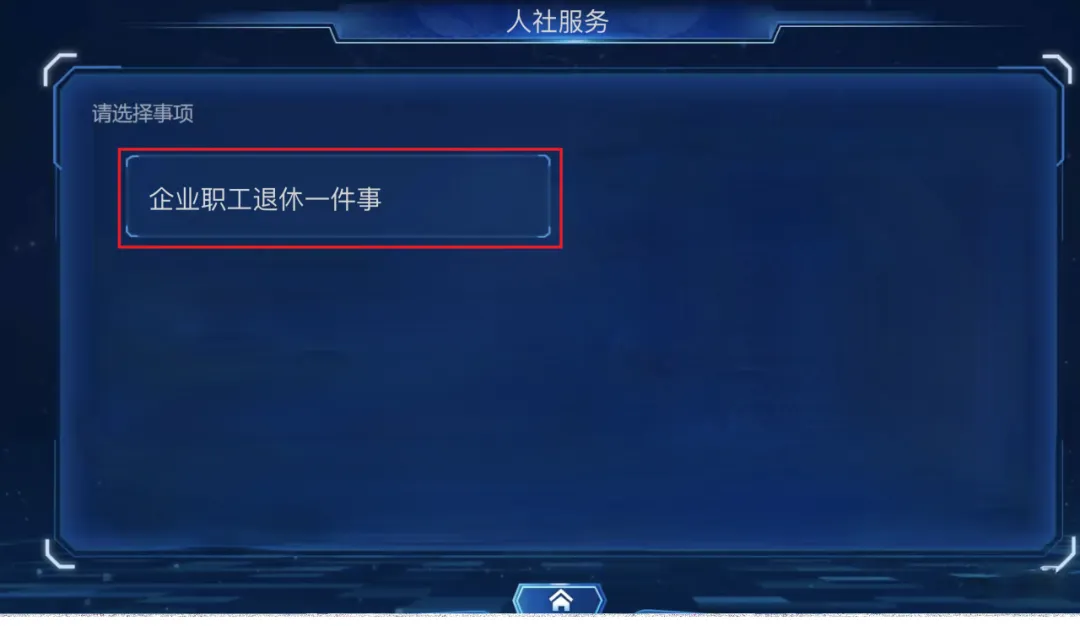The height and width of the screenshot is (626, 1080).
Task: Tap the 退休 text on the service card
Action: 278,199
